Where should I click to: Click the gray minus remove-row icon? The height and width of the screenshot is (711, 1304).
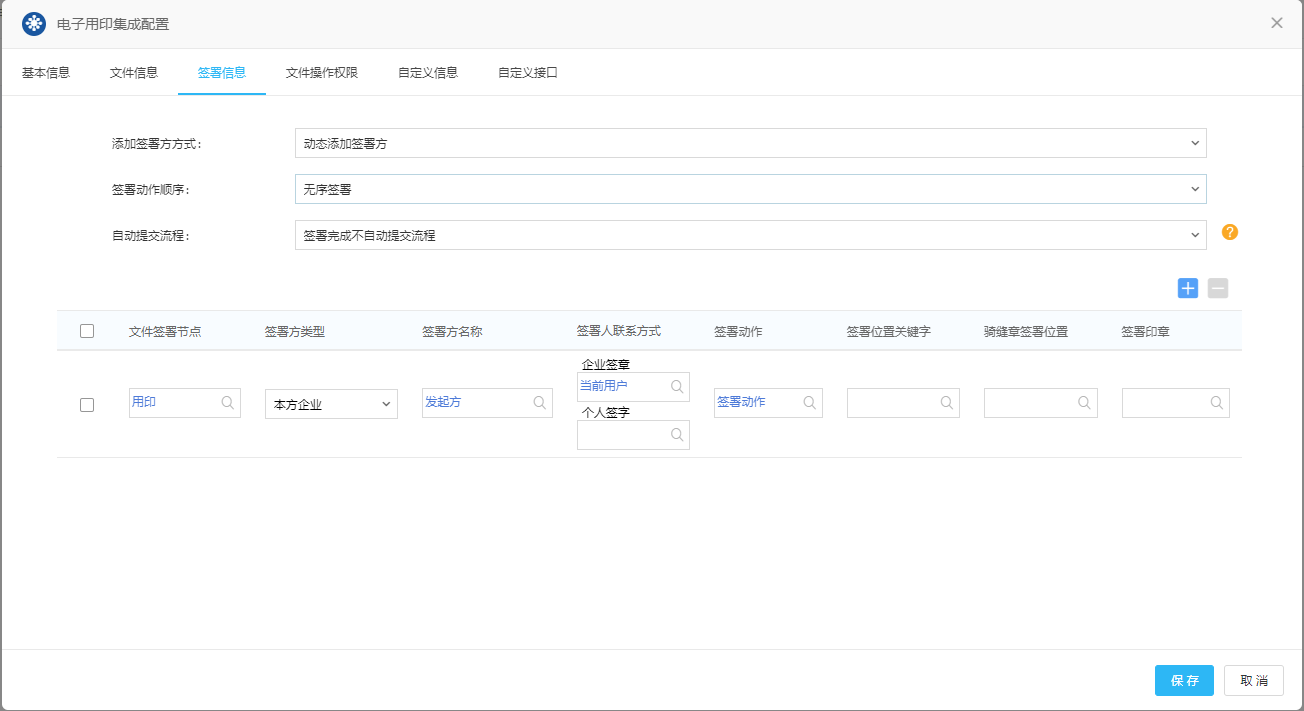click(x=1217, y=288)
